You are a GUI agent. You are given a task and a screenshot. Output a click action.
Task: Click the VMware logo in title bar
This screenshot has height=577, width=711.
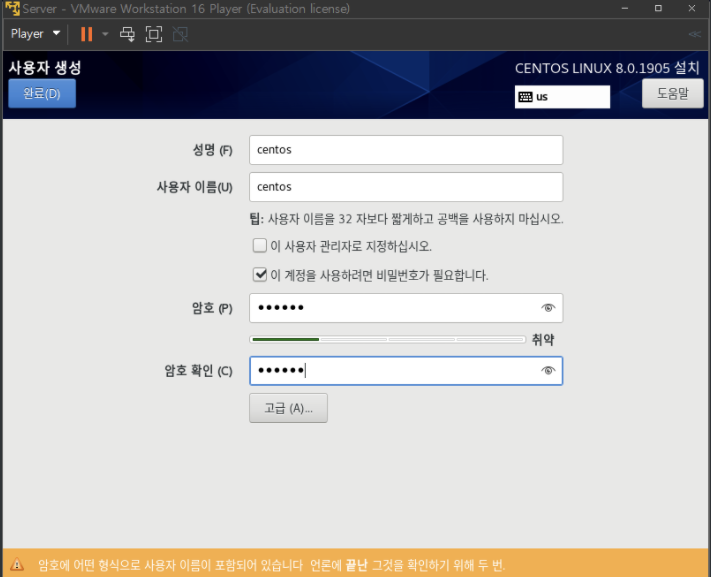12,9
